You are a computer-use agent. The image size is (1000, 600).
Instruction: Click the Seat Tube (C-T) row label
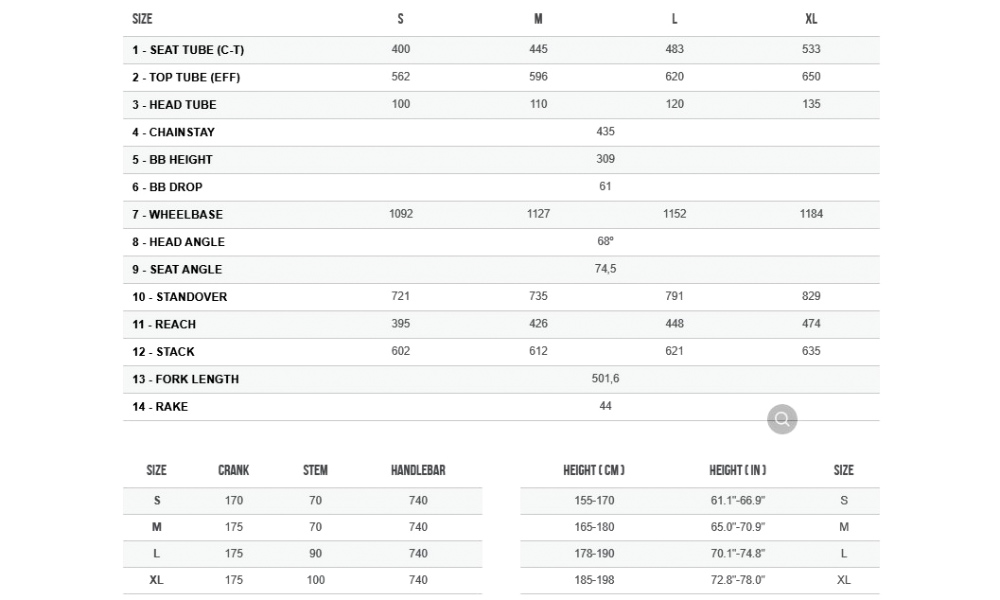tap(187, 50)
